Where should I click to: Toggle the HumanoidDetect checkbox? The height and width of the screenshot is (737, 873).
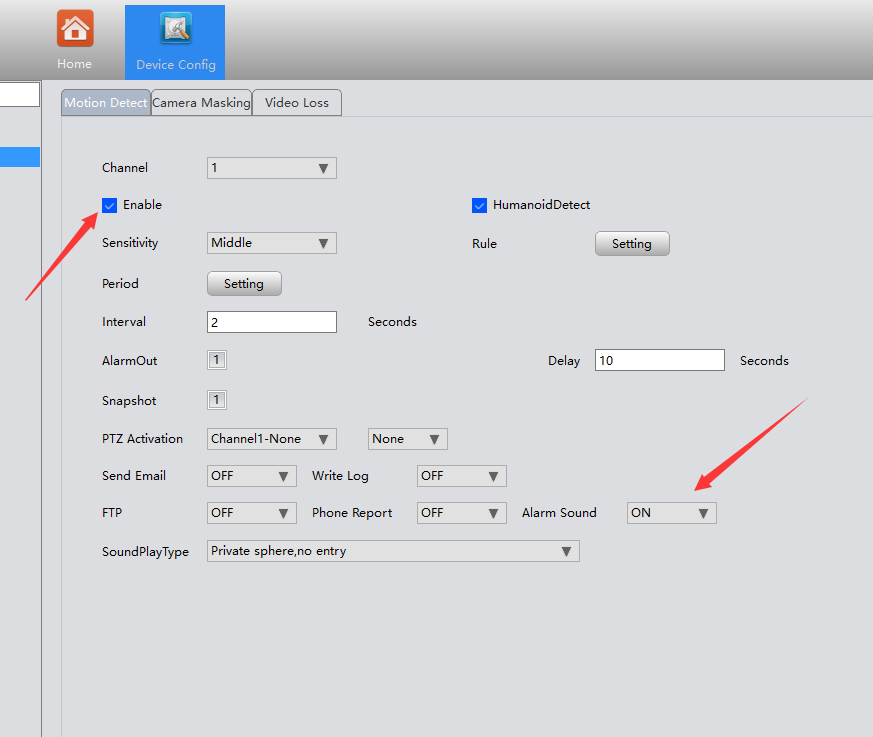click(479, 205)
